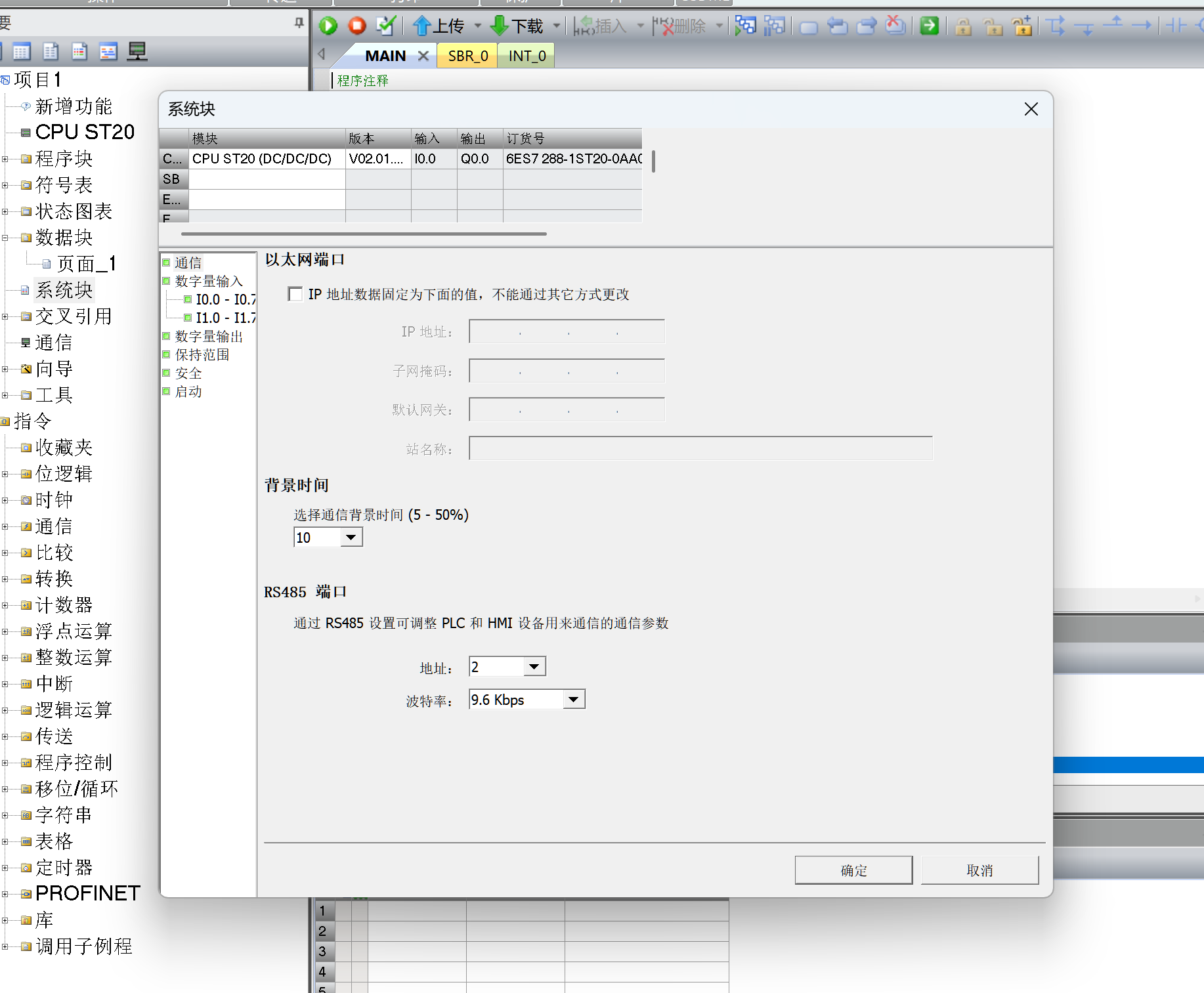Select I0.0 - I0.7 tree entry
The image size is (1204, 993).
coord(226,299)
